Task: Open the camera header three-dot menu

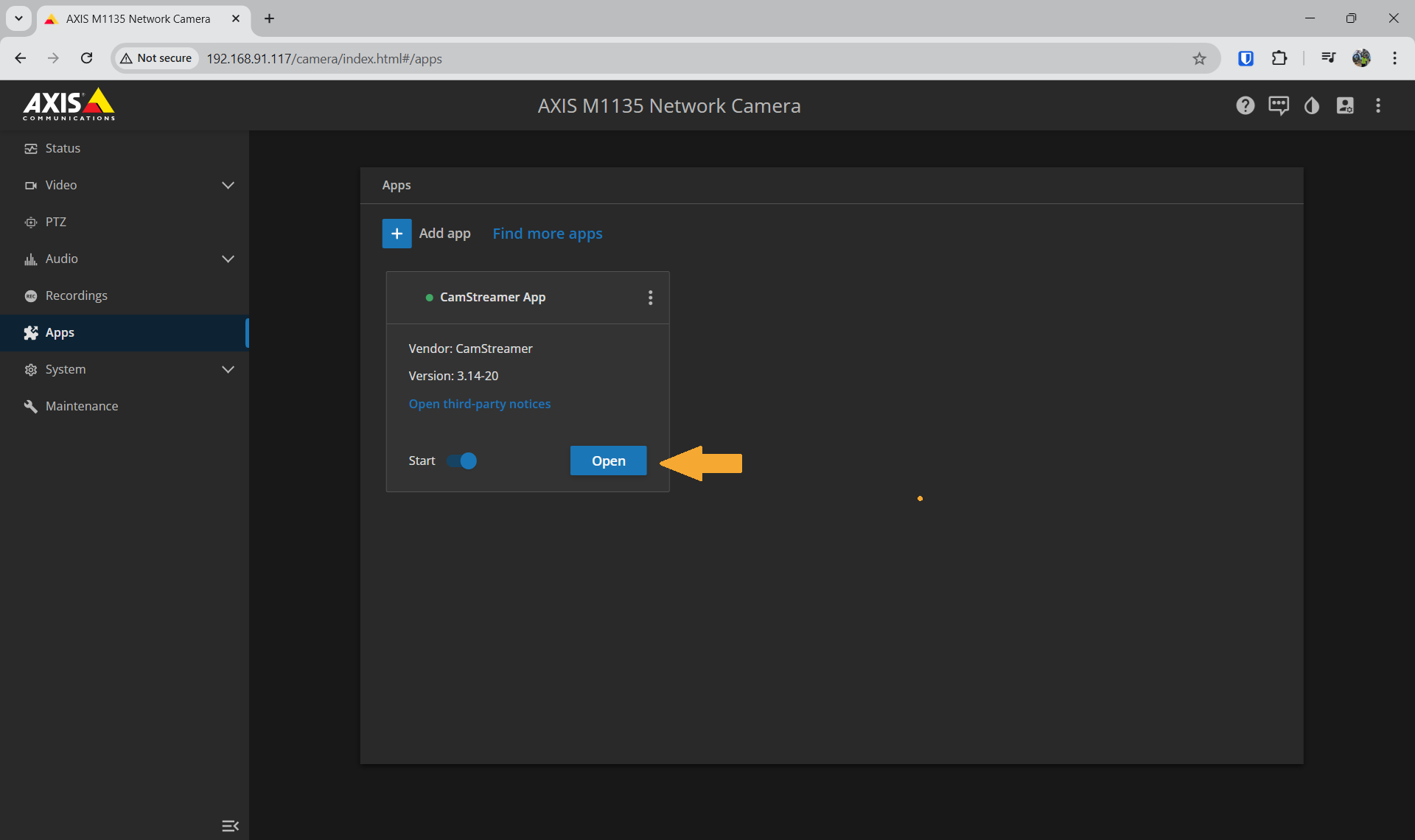Action: (1378, 105)
